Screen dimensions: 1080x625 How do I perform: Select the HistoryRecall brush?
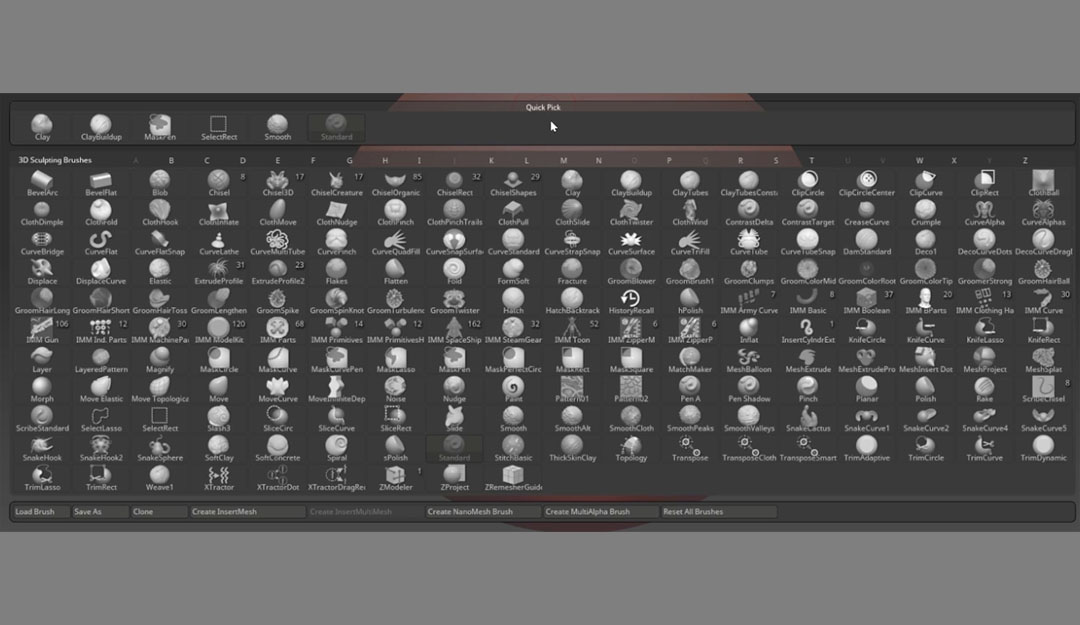[x=631, y=302]
